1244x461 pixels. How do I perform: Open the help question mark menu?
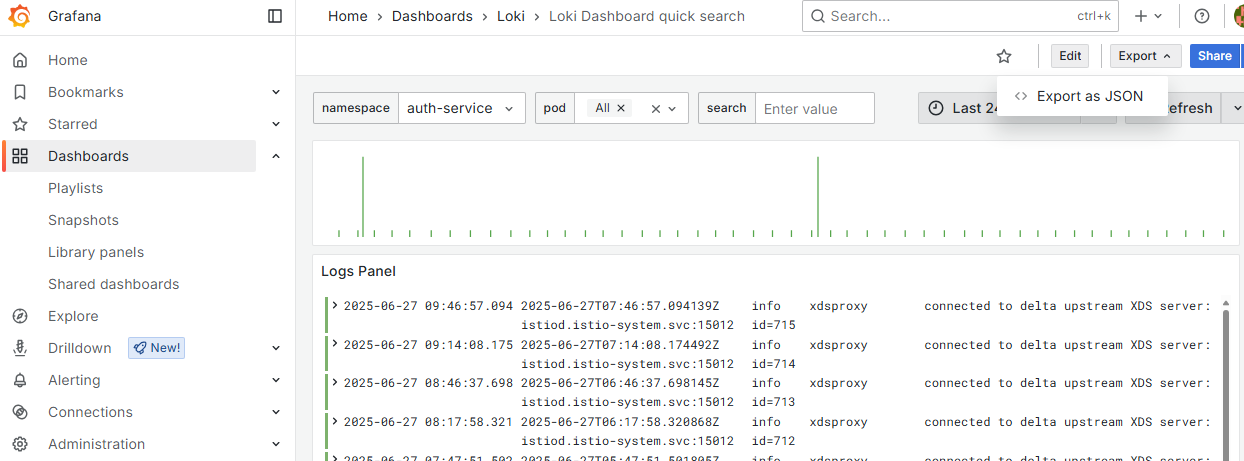[x=1202, y=16]
